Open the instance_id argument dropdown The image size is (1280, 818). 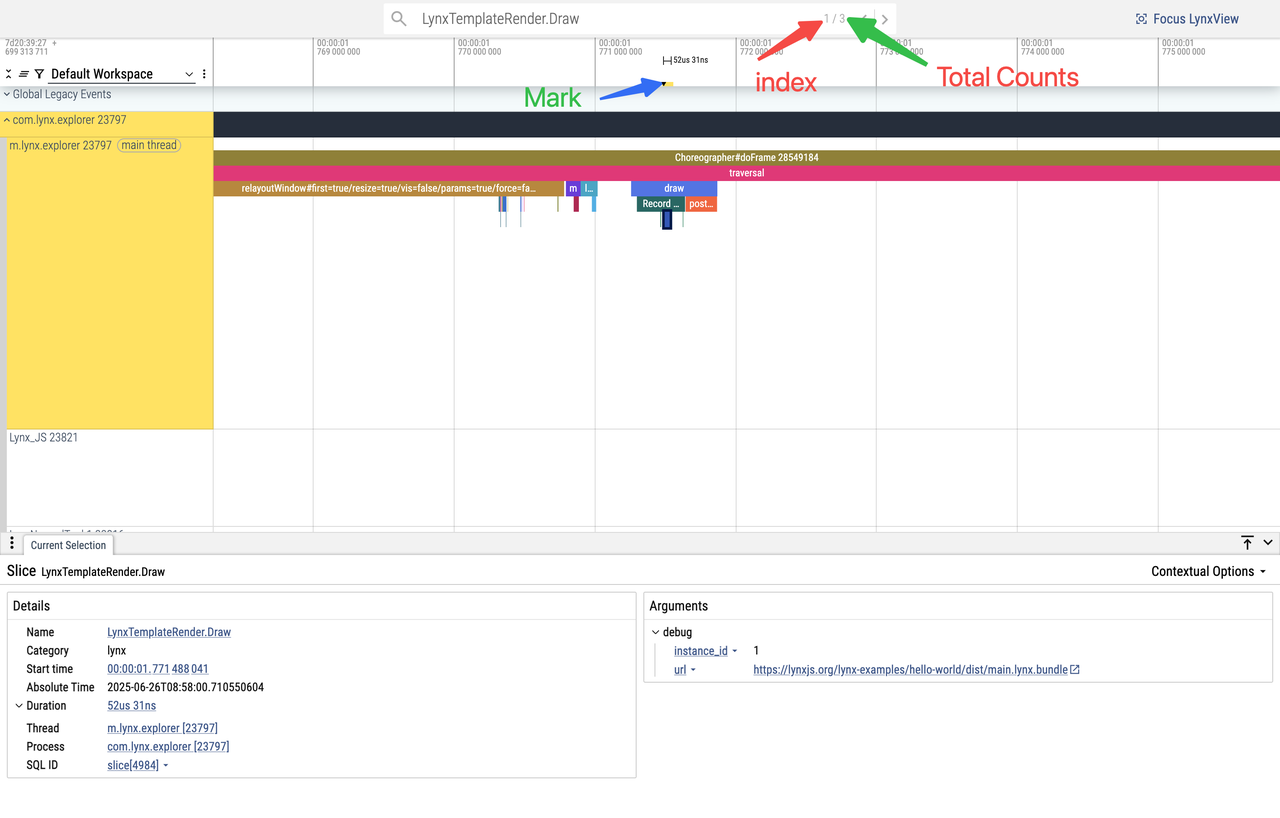706,651
